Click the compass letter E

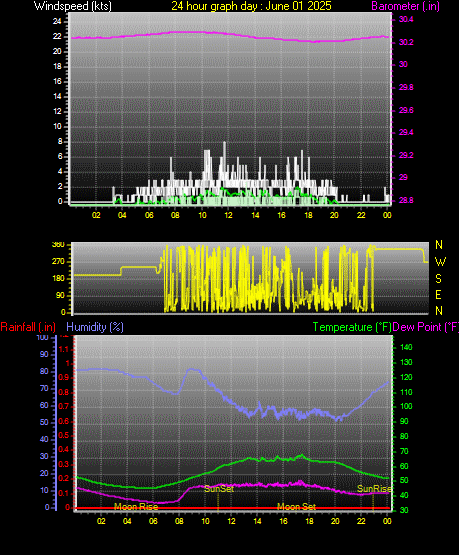coord(438,294)
